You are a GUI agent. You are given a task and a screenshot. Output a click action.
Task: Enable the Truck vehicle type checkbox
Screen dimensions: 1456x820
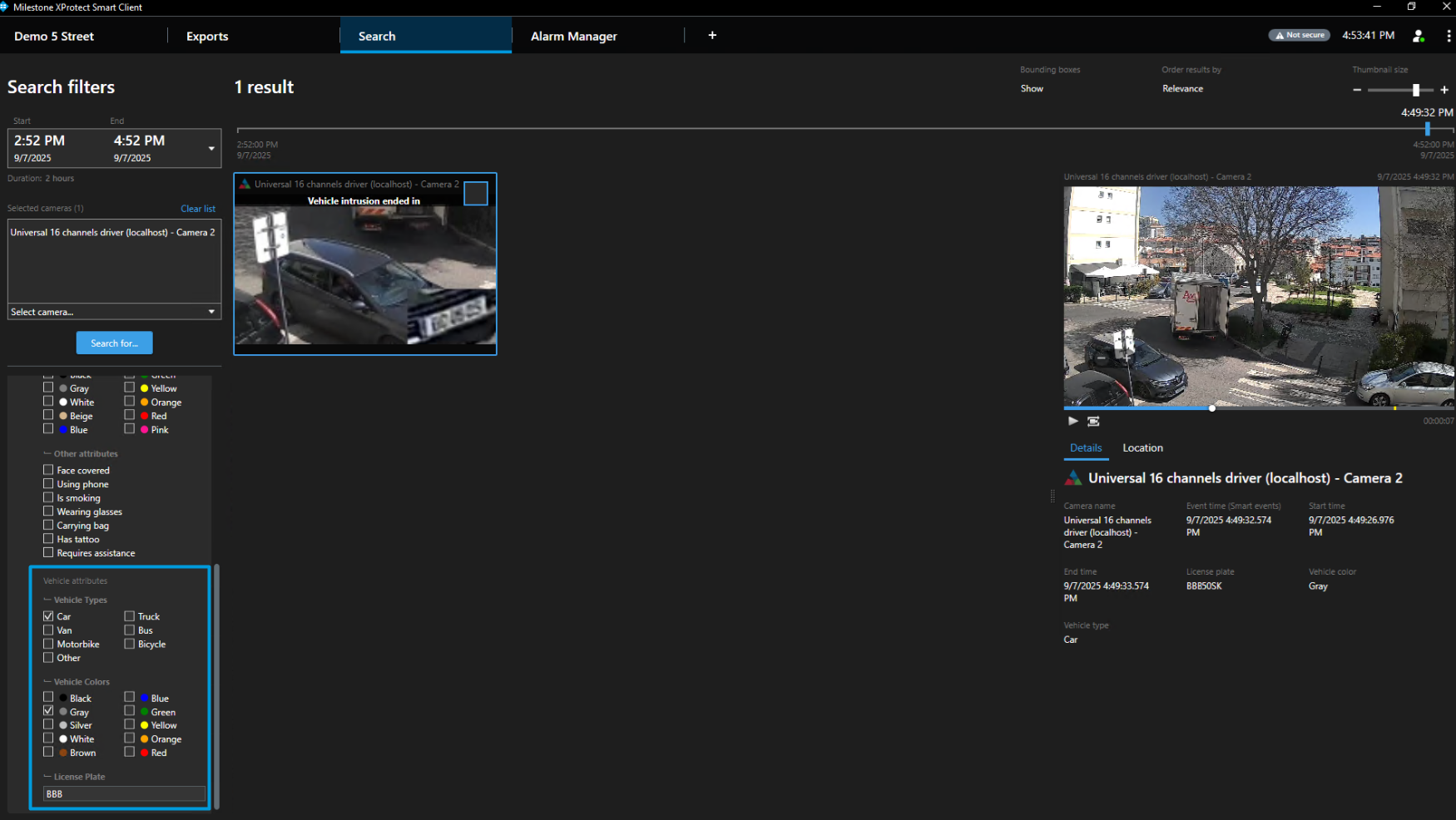click(130, 616)
